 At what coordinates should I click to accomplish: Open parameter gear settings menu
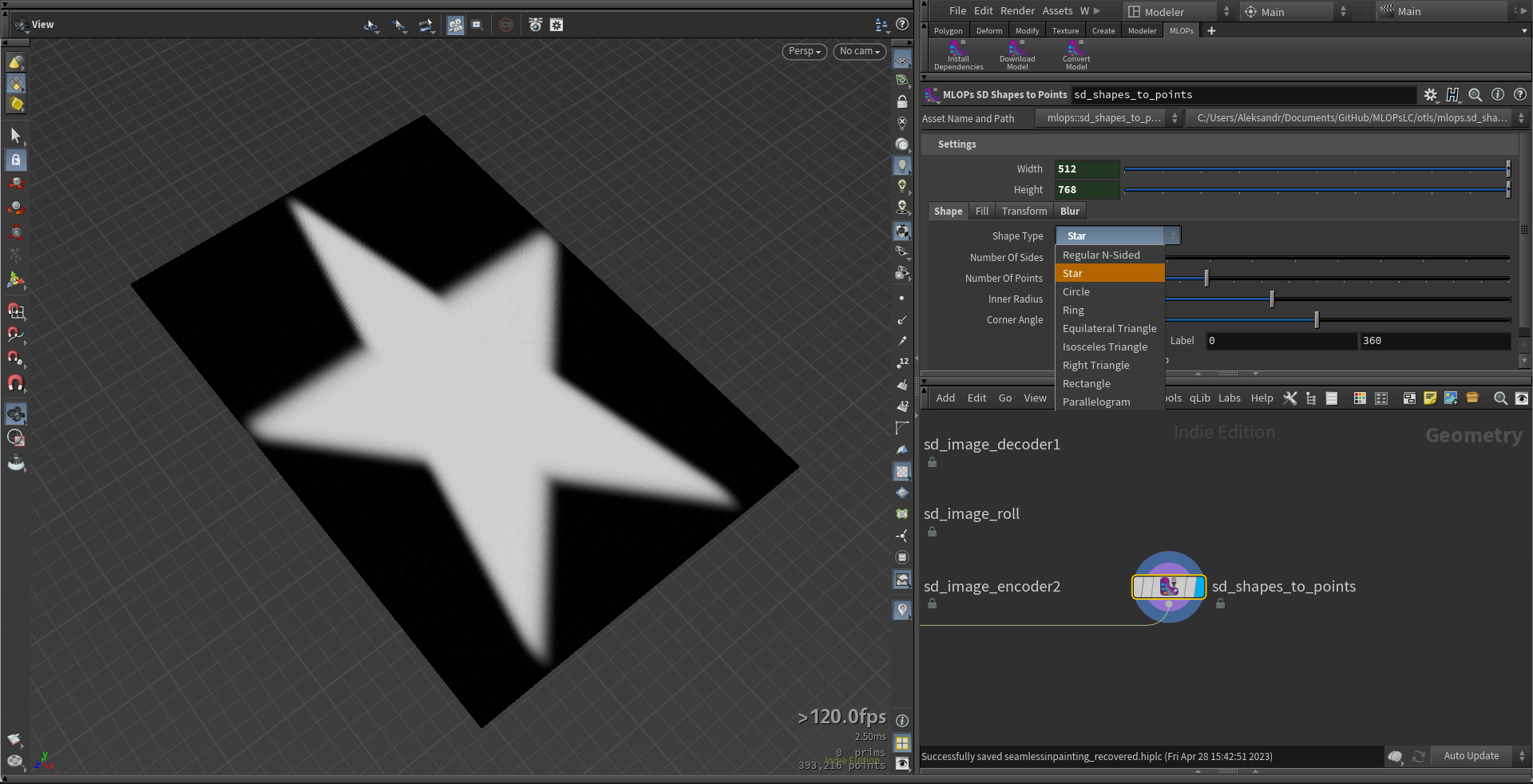tap(1430, 95)
